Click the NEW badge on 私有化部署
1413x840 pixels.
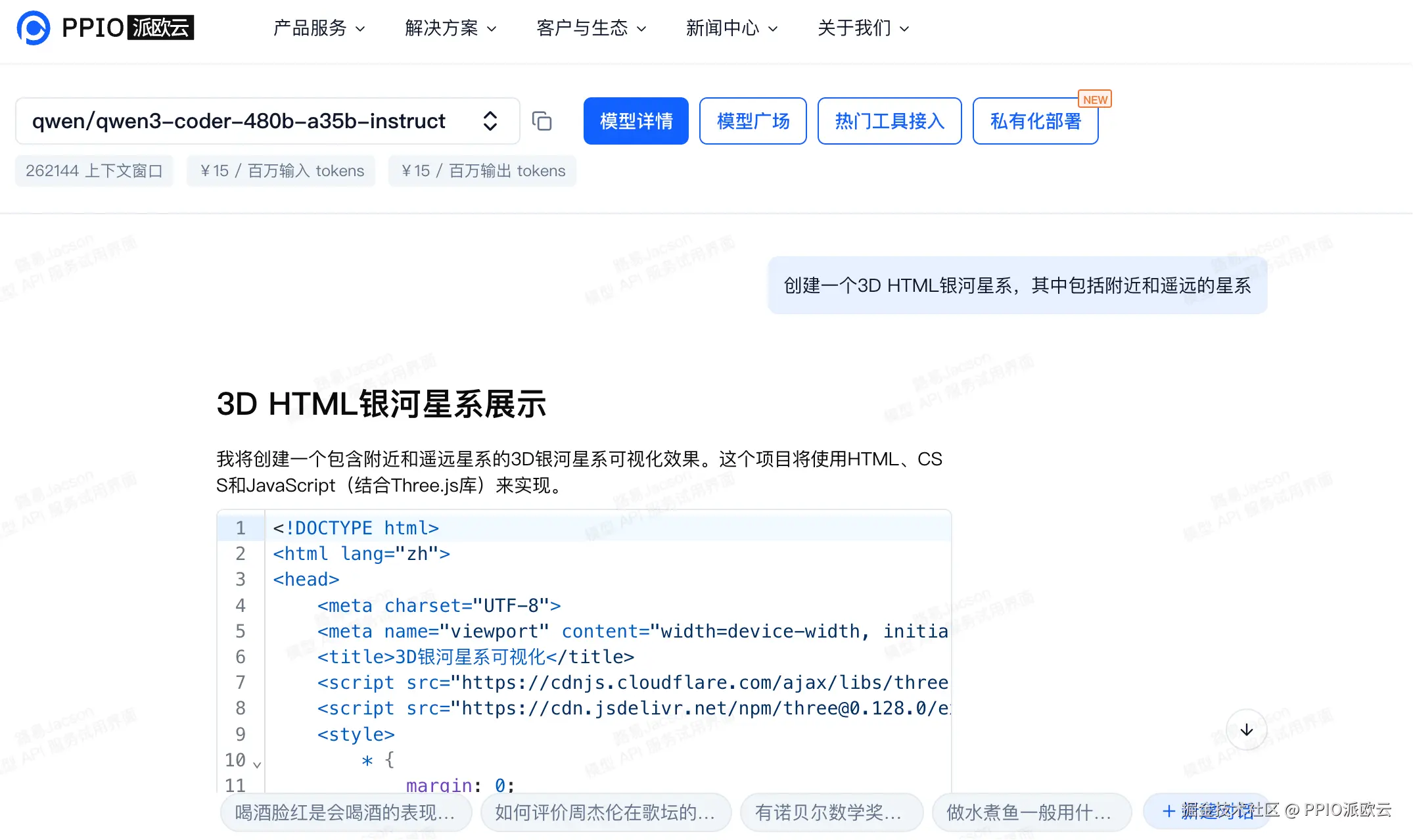click(1095, 99)
